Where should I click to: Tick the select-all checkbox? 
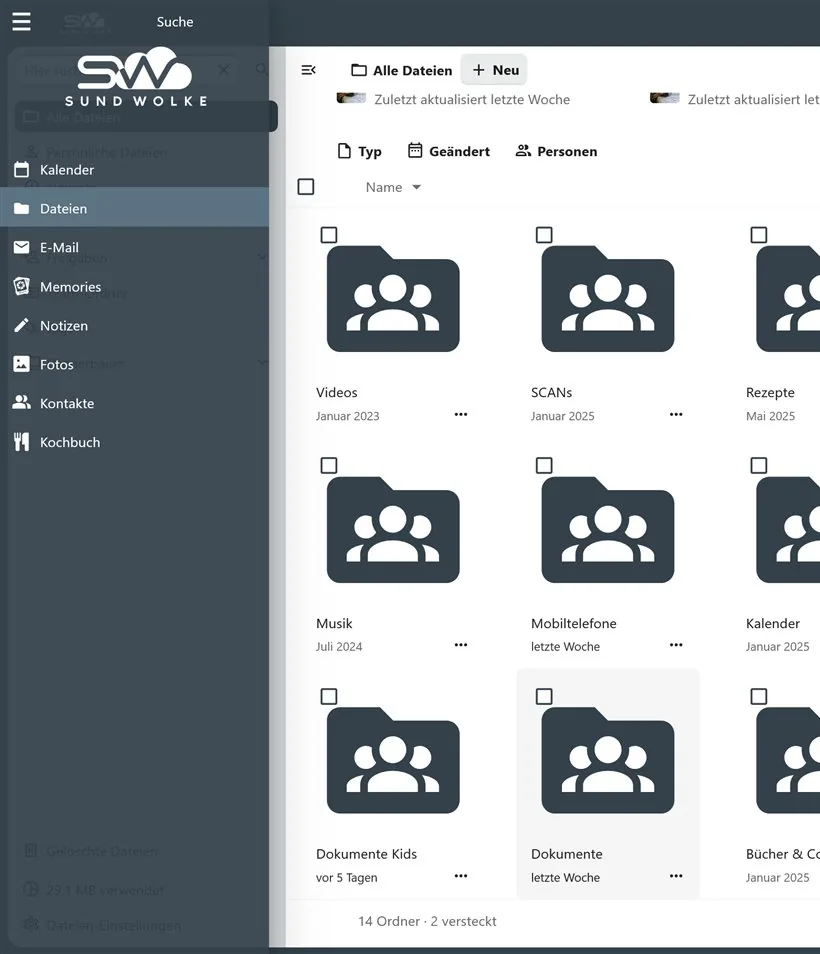tap(306, 187)
